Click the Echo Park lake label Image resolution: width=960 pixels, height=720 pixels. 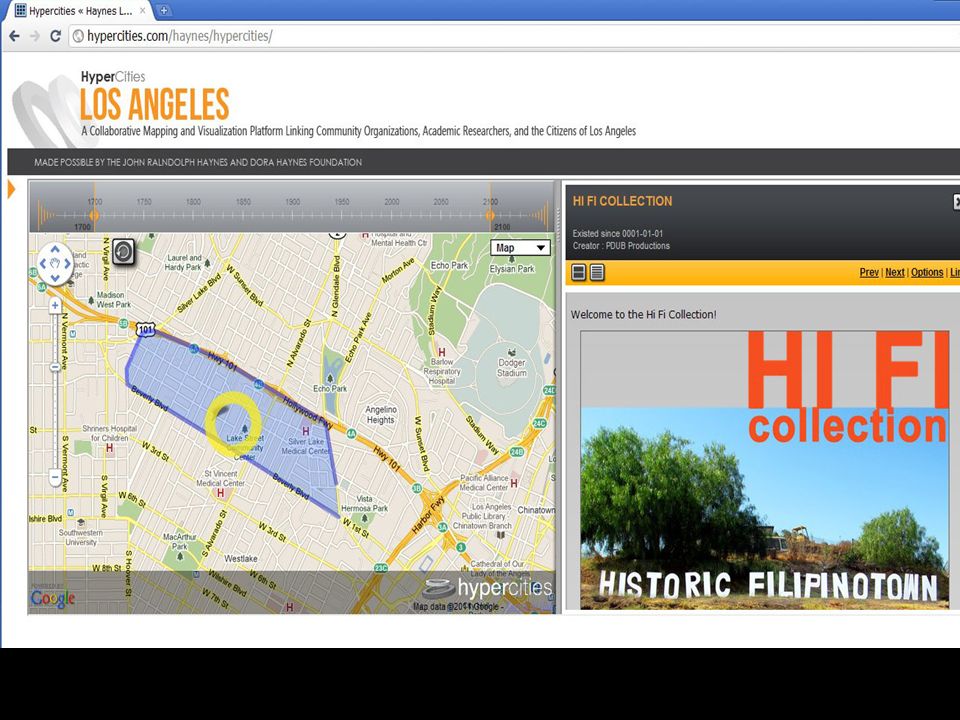click(x=330, y=388)
